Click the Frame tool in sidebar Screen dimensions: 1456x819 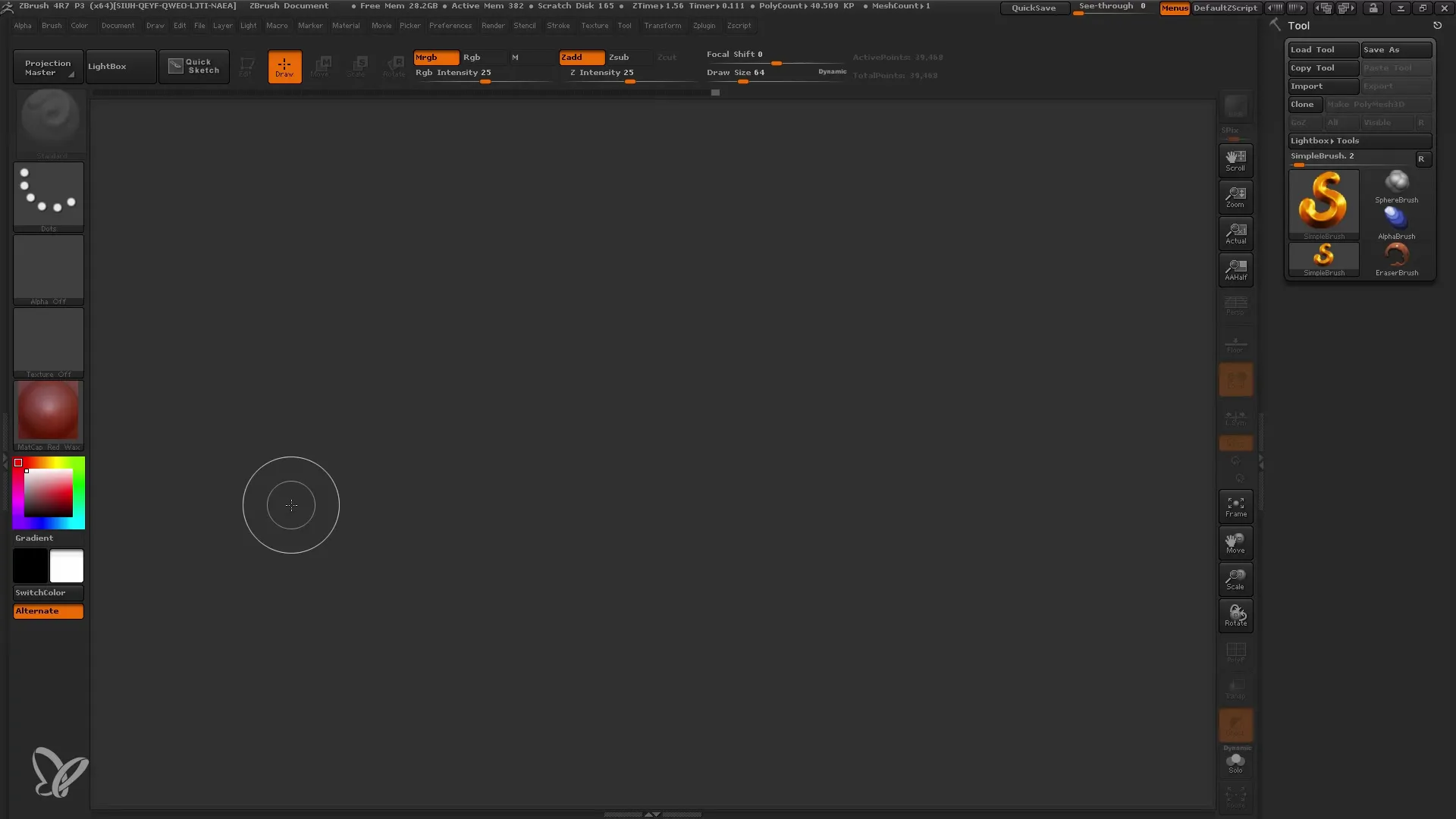click(1236, 506)
